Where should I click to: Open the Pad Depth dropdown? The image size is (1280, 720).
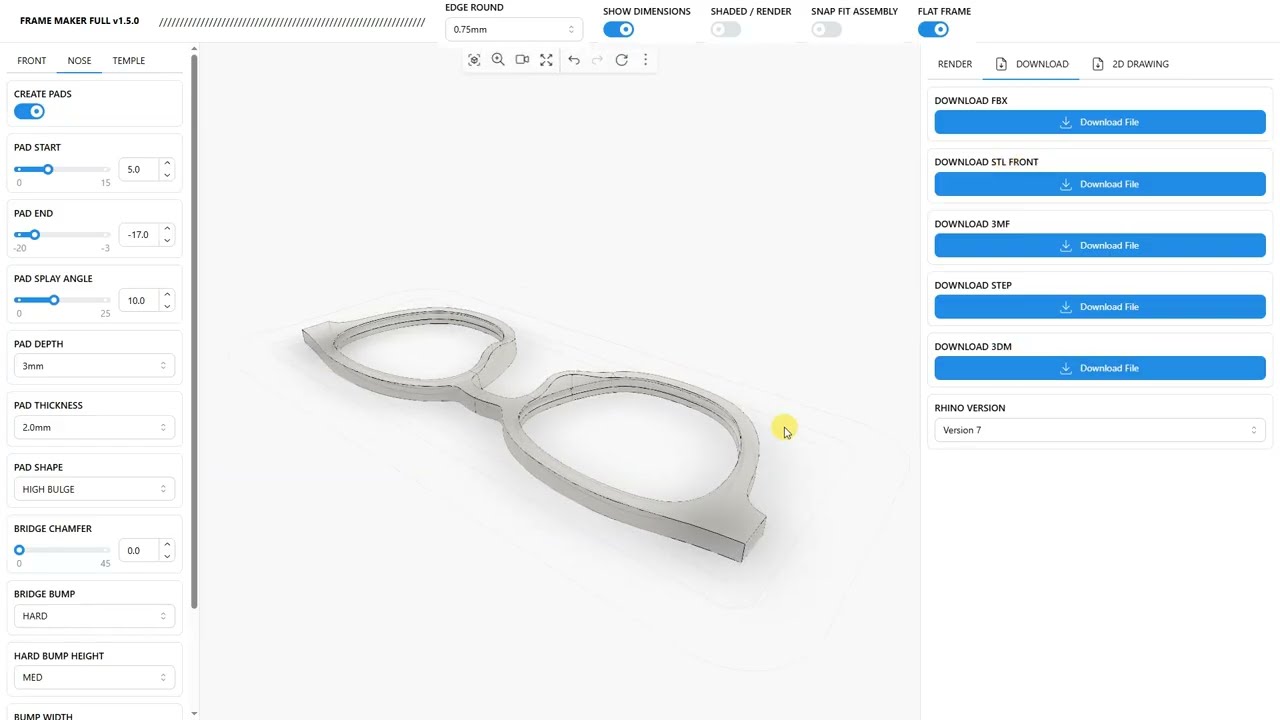(x=94, y=366)
